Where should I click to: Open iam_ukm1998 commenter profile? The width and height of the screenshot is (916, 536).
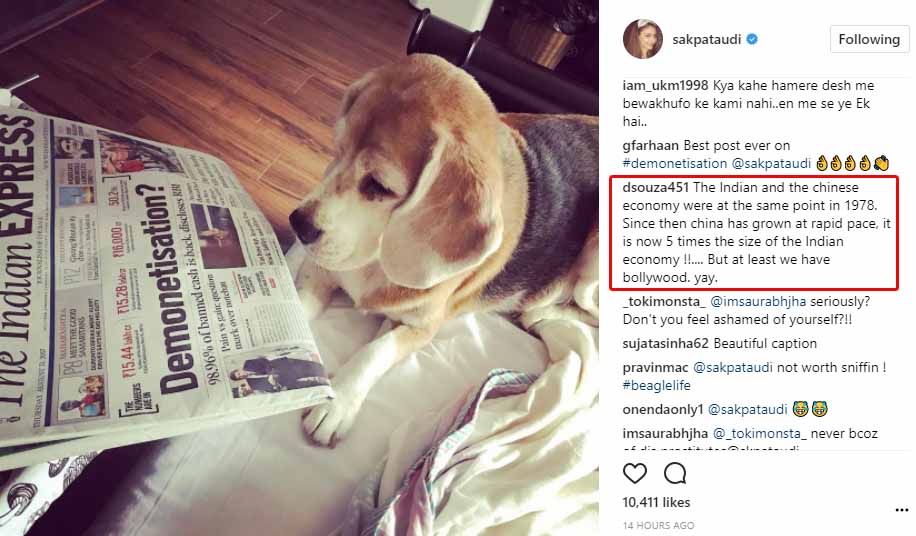[665, 85]
